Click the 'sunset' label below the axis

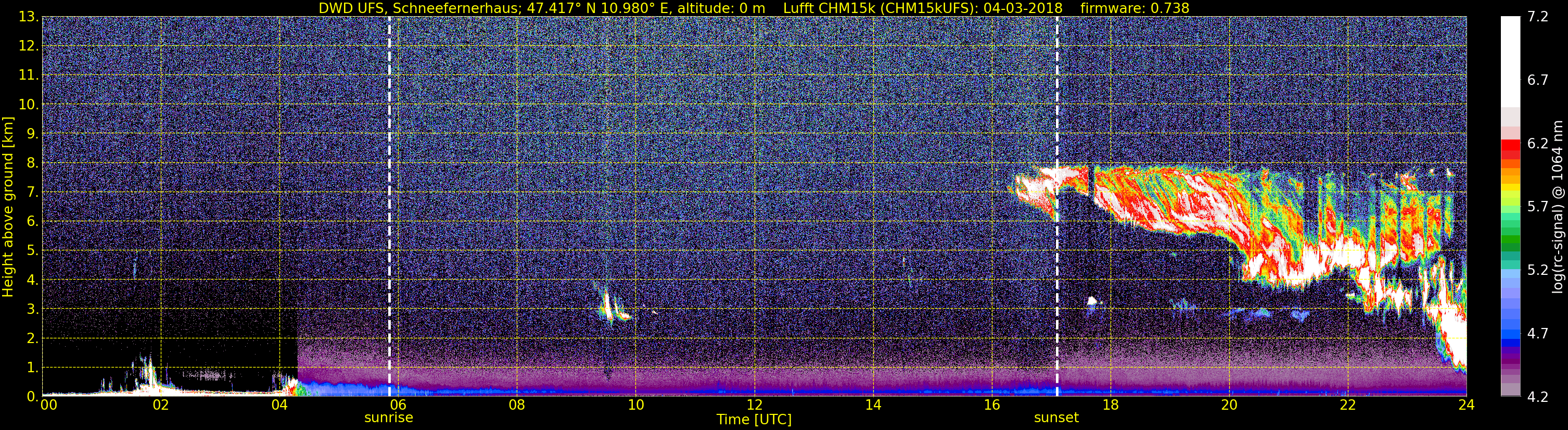click(x=1056, y=418)
